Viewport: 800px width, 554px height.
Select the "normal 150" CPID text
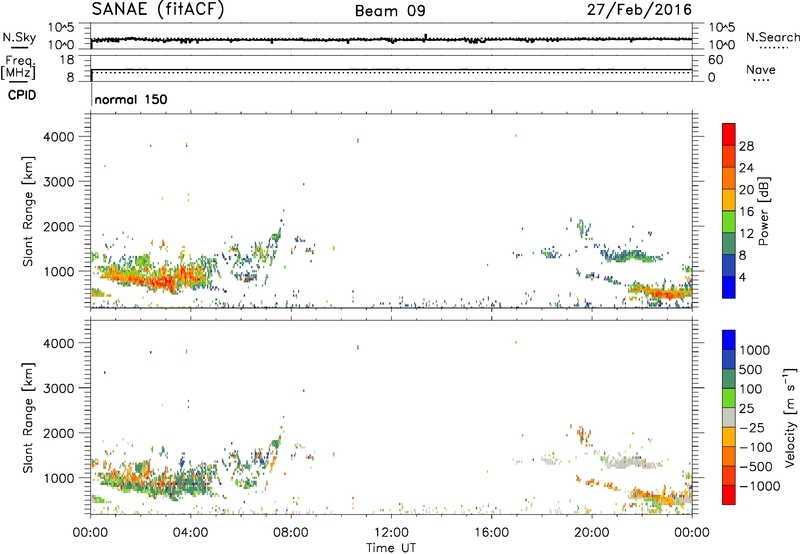point(131,99)
